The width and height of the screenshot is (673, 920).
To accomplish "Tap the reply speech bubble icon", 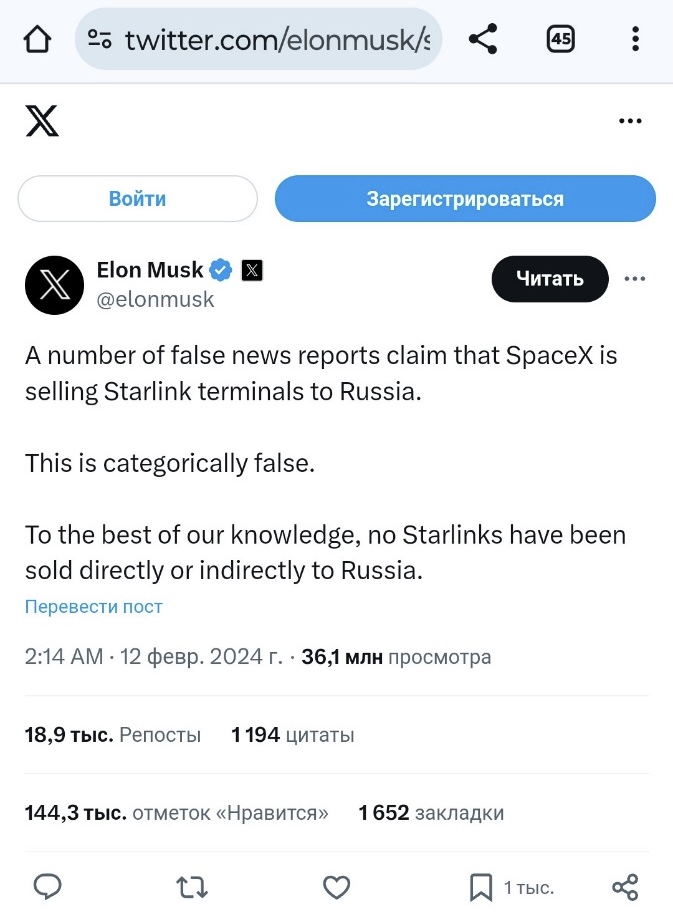I will (x=48, y=887).
